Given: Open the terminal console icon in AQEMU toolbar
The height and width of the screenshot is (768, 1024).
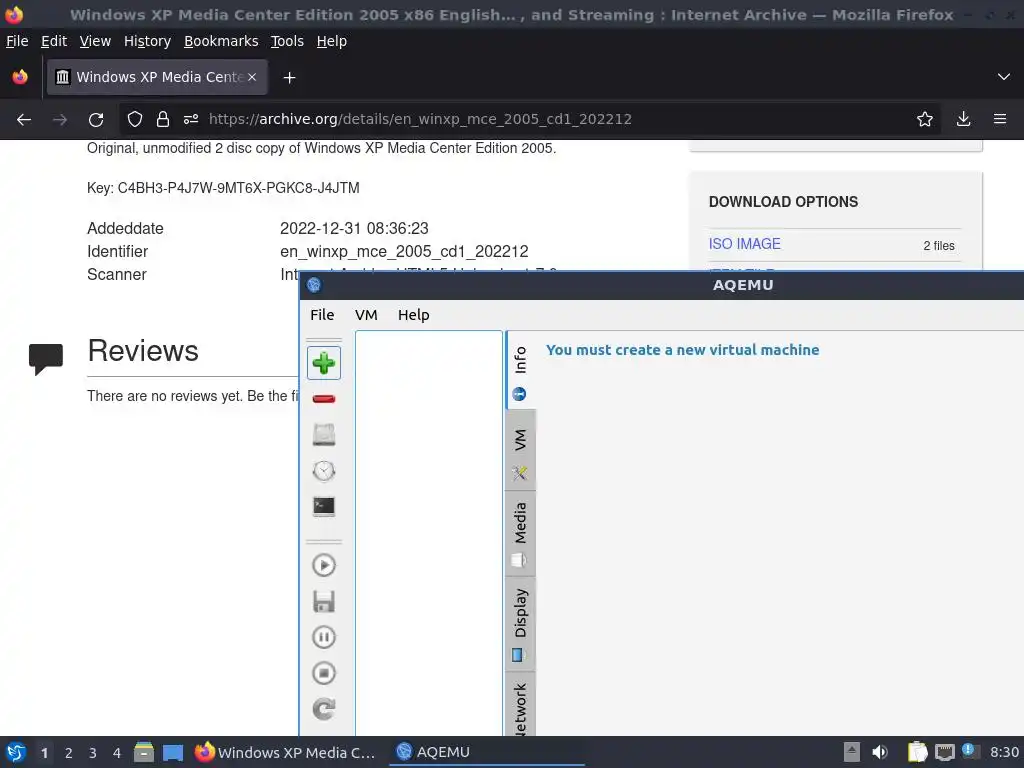Looking at the screenshot, I should click(324, 507).
